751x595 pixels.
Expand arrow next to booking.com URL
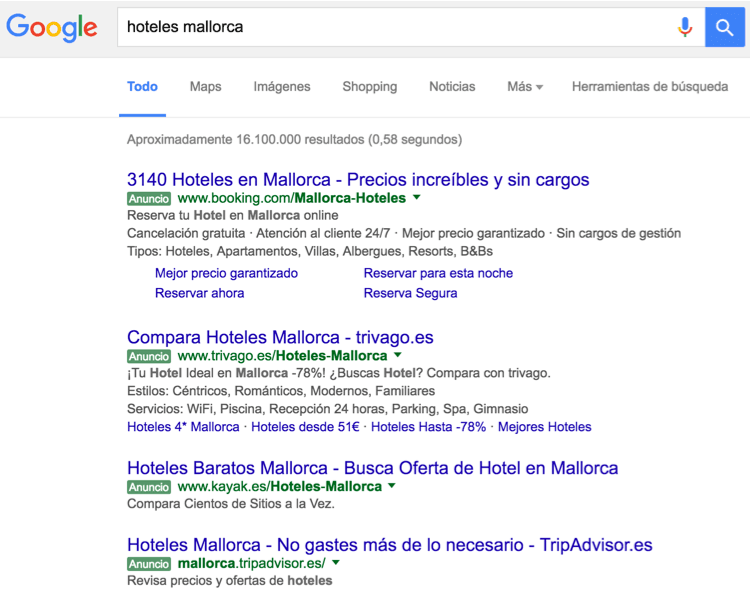[x=417, y=197]
